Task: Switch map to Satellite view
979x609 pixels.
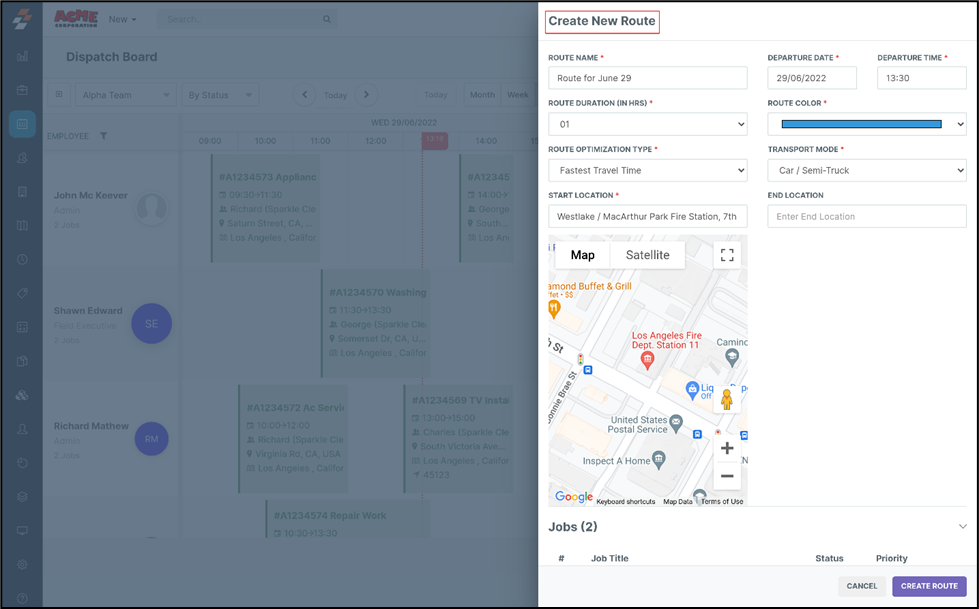Action: tap(647, 255)
